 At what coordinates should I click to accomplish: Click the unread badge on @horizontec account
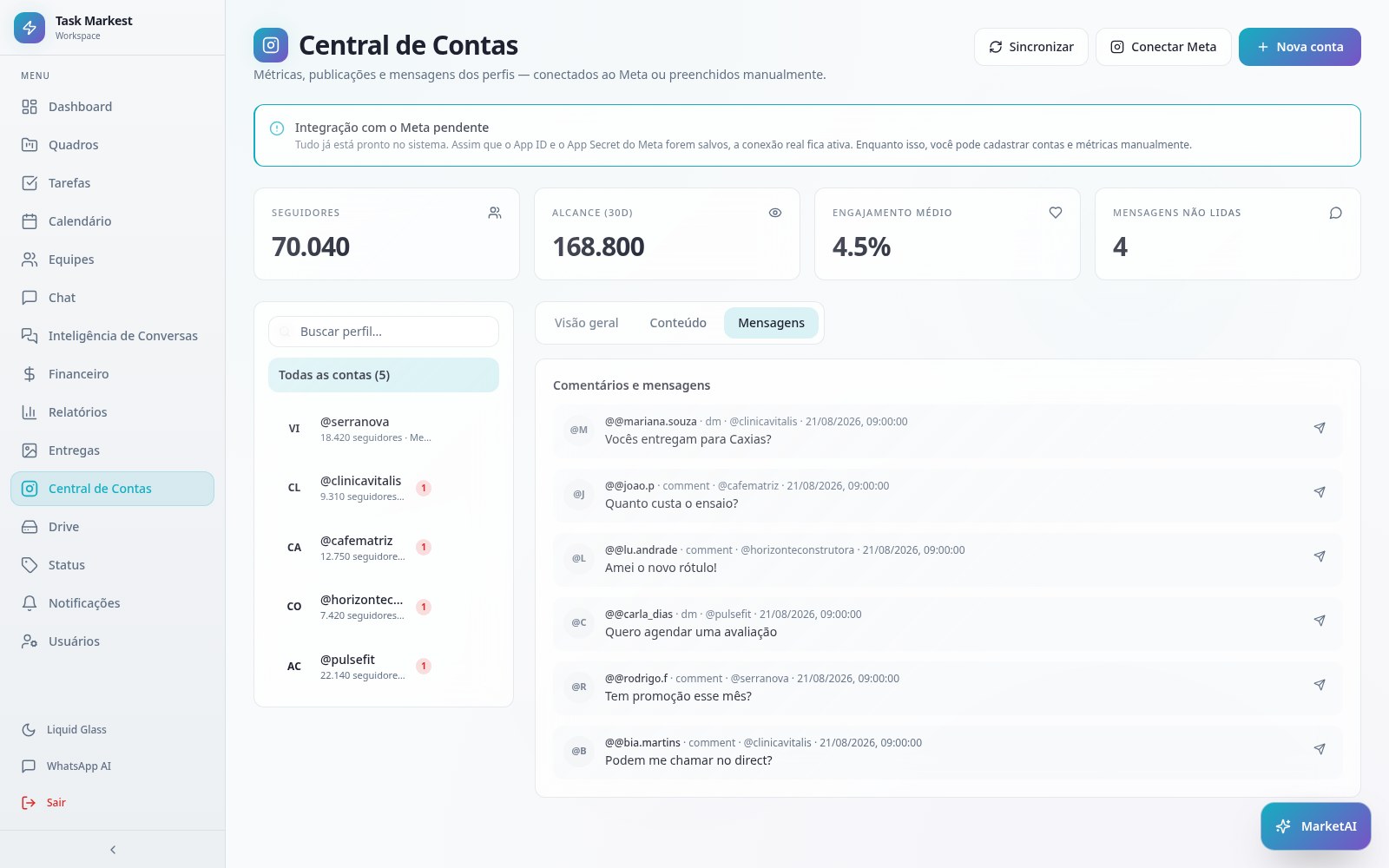[424, 607]
